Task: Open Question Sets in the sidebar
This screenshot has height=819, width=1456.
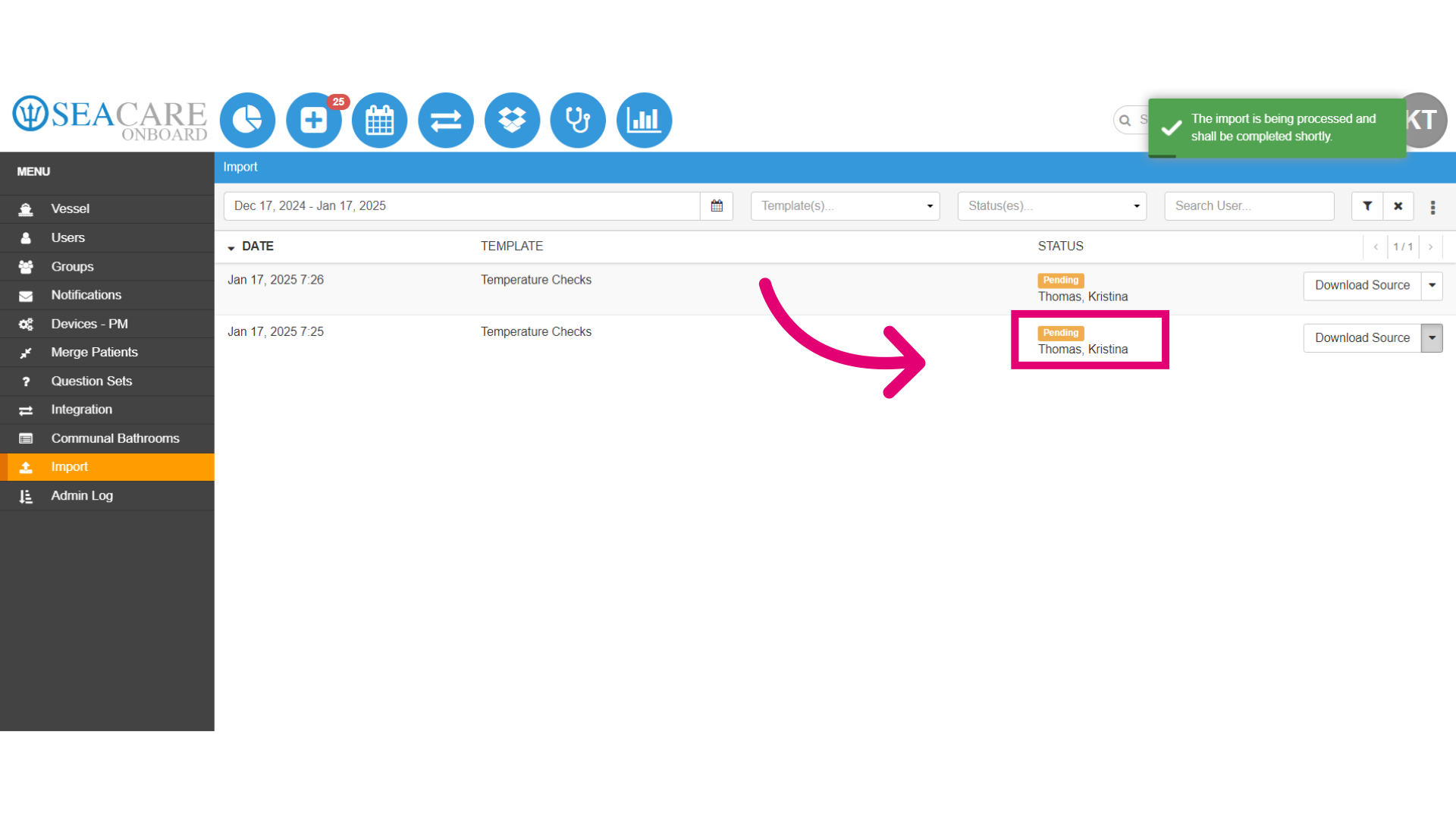Action: [107, 381]
